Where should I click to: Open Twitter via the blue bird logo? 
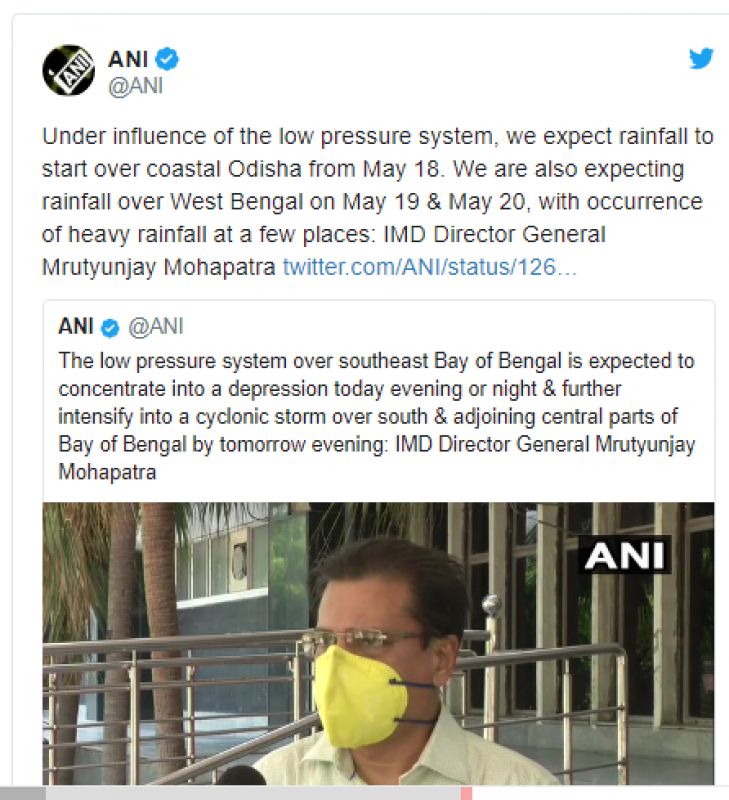click(701, 58)
